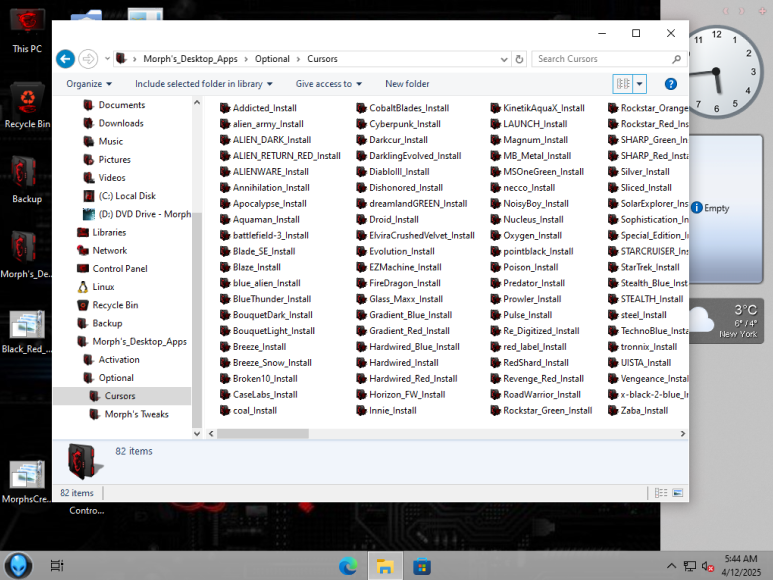Select Downloads in the navigation pane
This screenshot has width=773, height=580.
[x=121, y=123]
